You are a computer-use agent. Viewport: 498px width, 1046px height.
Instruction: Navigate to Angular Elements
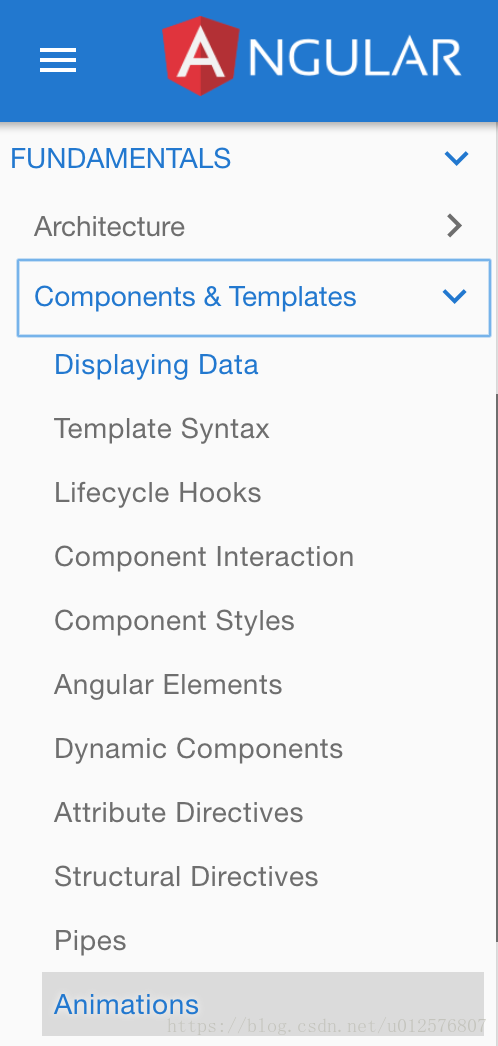click(x=168, y=685)
